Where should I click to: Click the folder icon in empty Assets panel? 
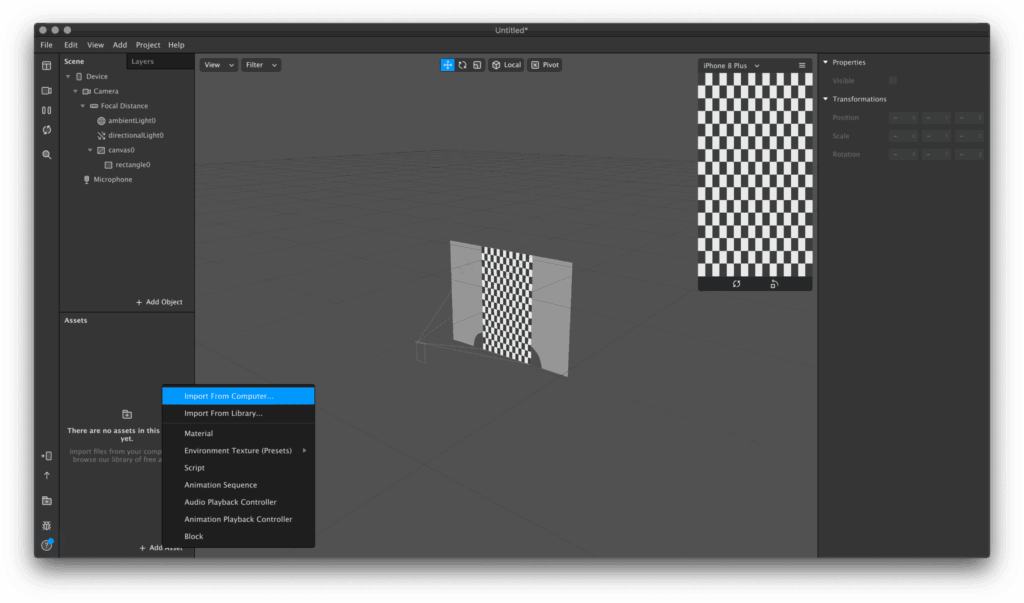point(127,414)
